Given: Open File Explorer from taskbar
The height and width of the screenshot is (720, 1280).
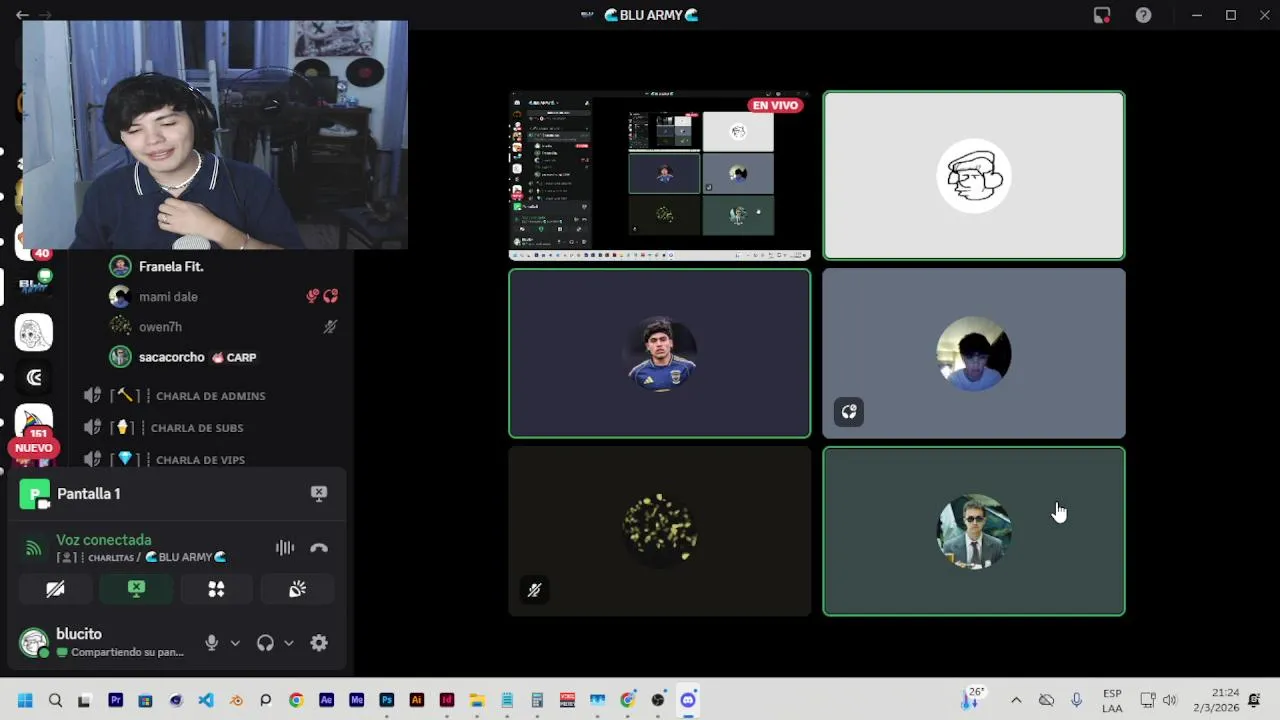Looking at the screenshot, I should tap(477, 700).
